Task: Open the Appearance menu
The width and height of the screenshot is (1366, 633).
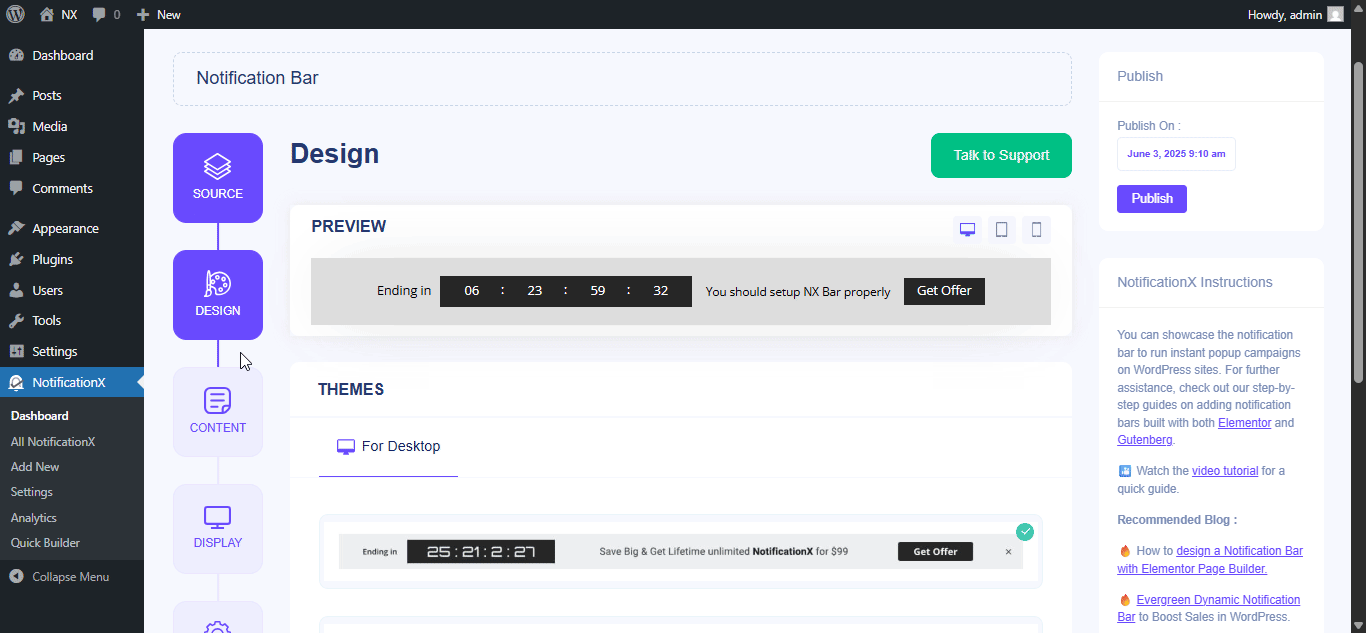Action: coord(72,228)
